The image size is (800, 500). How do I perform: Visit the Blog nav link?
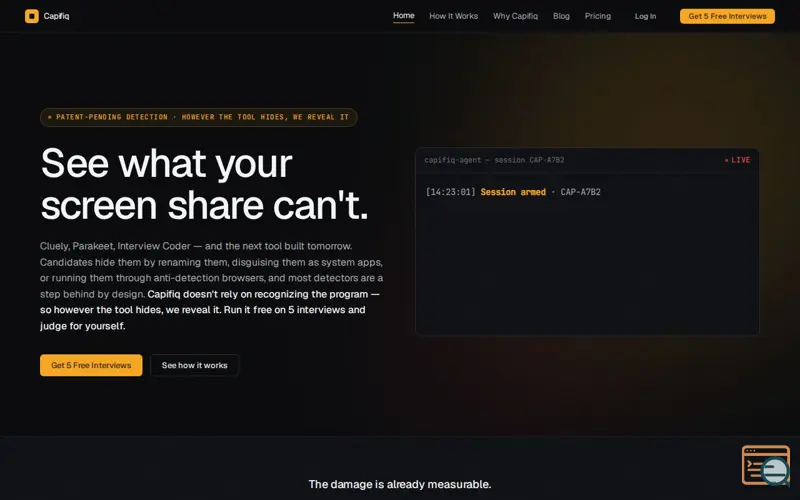(561, 16)
